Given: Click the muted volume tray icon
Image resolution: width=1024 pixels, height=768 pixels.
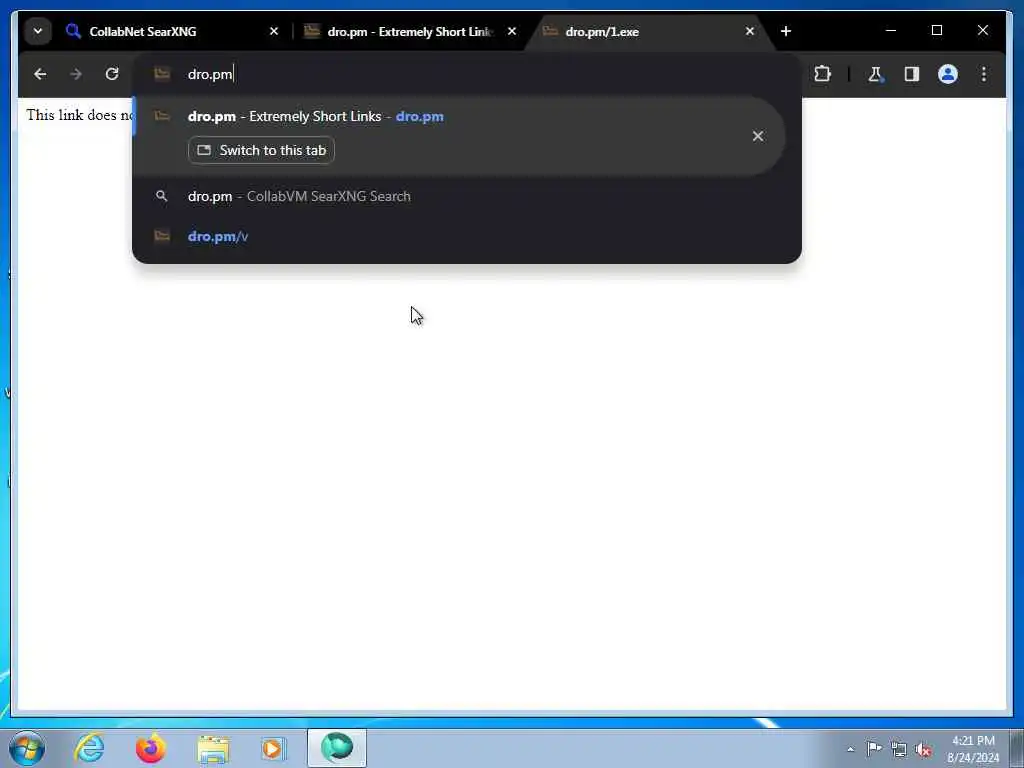Looking at the screenshot, I should [x=923, y=750].
